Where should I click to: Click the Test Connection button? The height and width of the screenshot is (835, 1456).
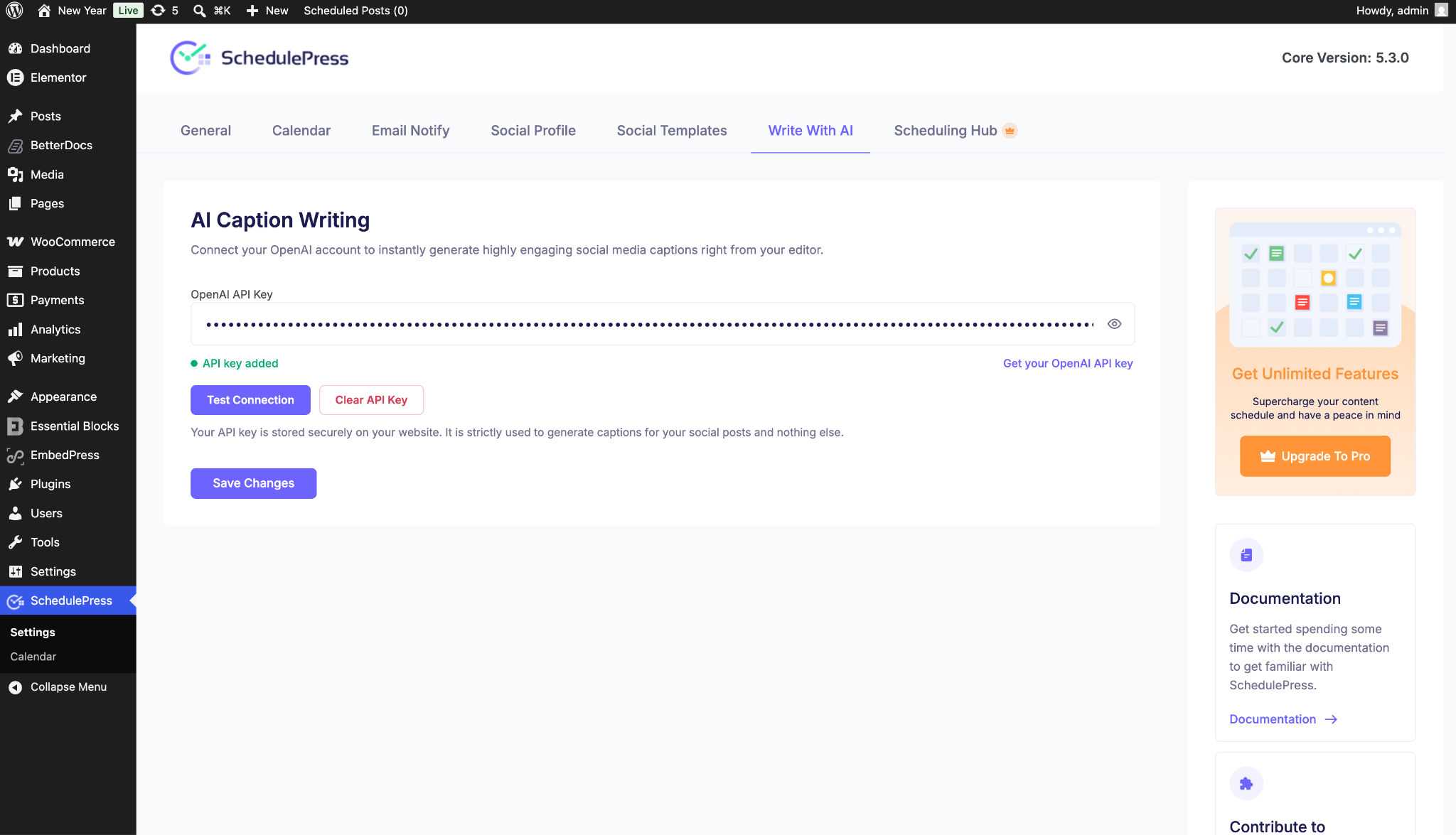coord(250,400)
